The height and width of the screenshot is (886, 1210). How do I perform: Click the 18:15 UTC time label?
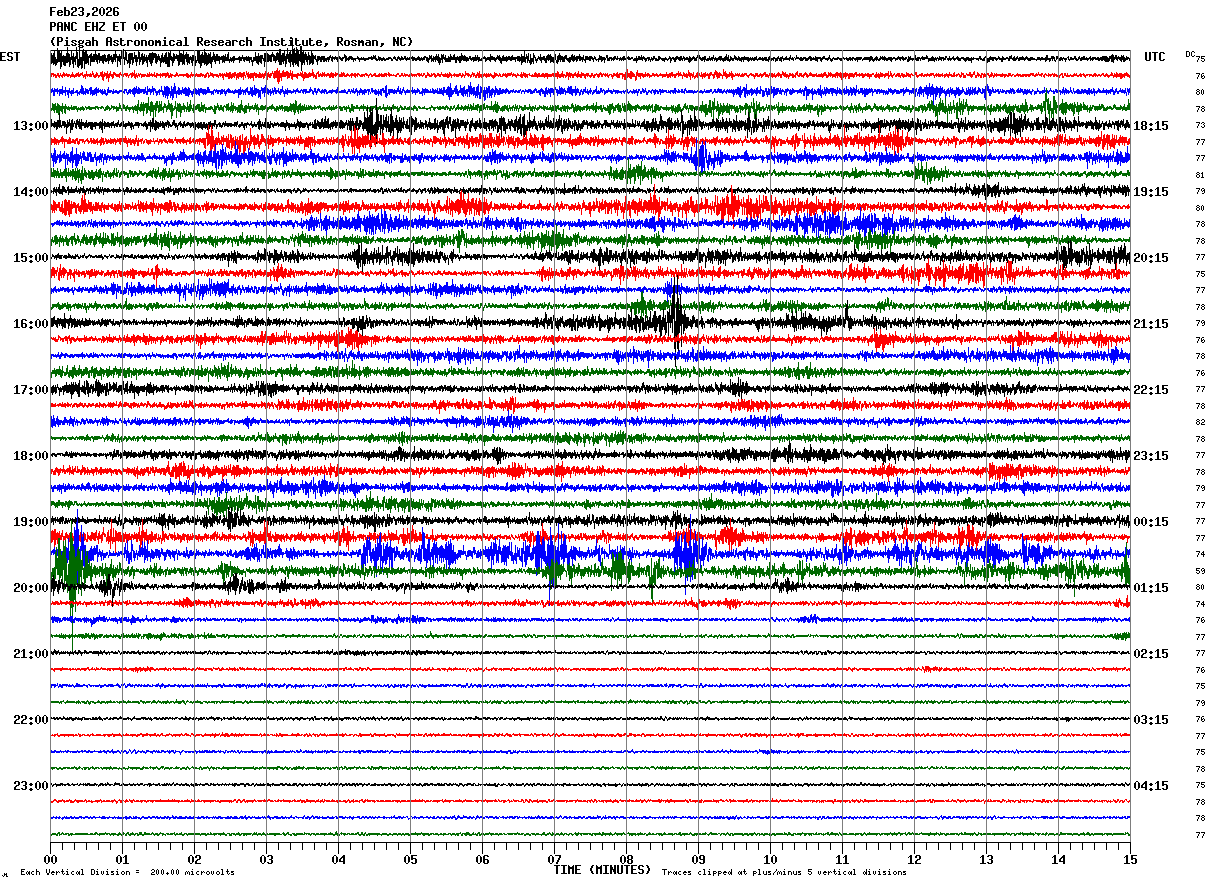1151,126
